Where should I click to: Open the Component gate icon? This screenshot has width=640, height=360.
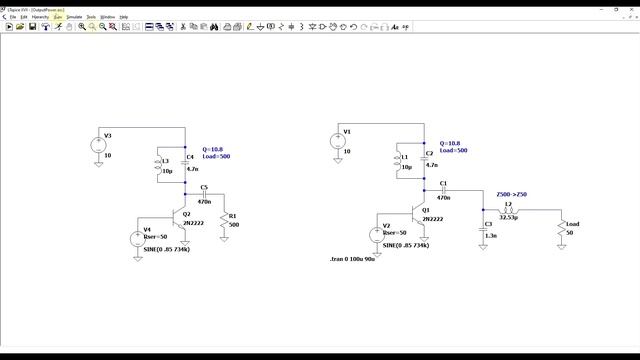tap(323, 27)
